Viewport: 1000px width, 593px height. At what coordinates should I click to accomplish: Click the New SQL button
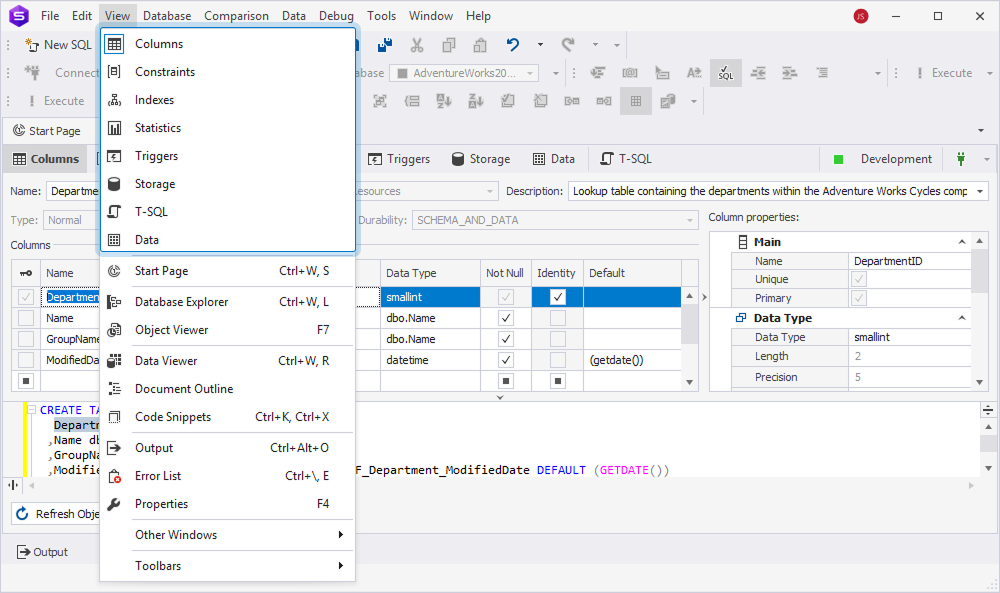click(x=58, y=45)
